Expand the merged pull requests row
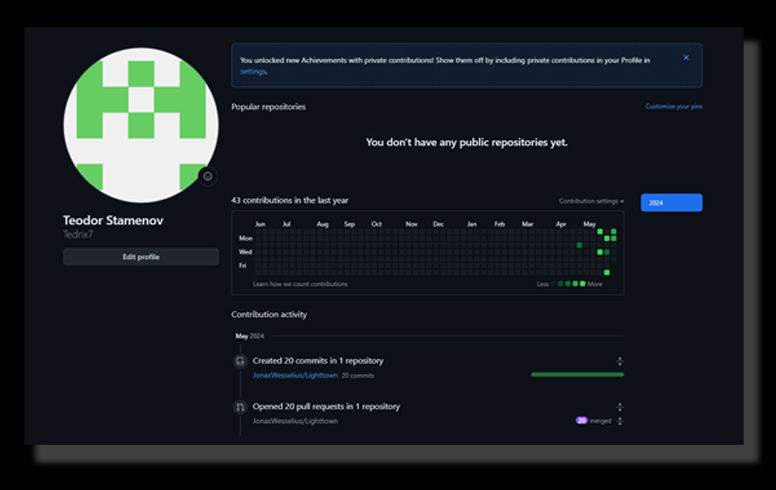This screenshot has width=776, height=490. tap(620, 421)
